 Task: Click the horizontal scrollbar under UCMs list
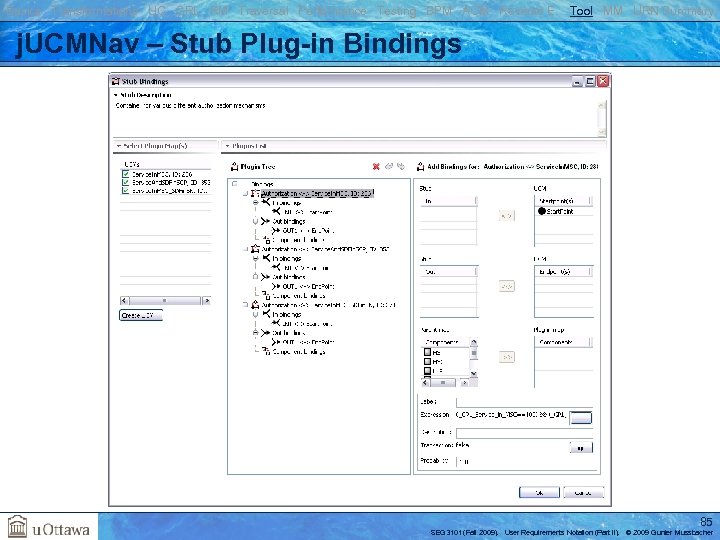[165, 301]
